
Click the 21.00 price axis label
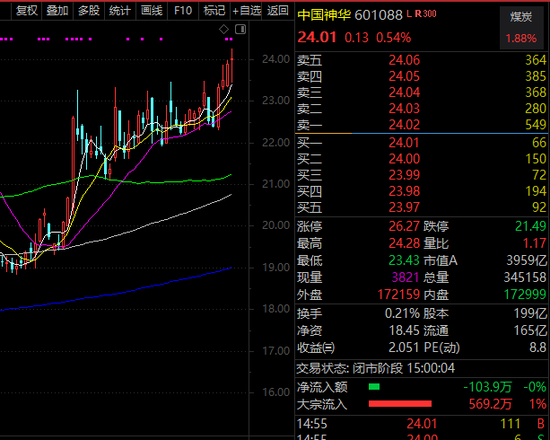point(276,184)
